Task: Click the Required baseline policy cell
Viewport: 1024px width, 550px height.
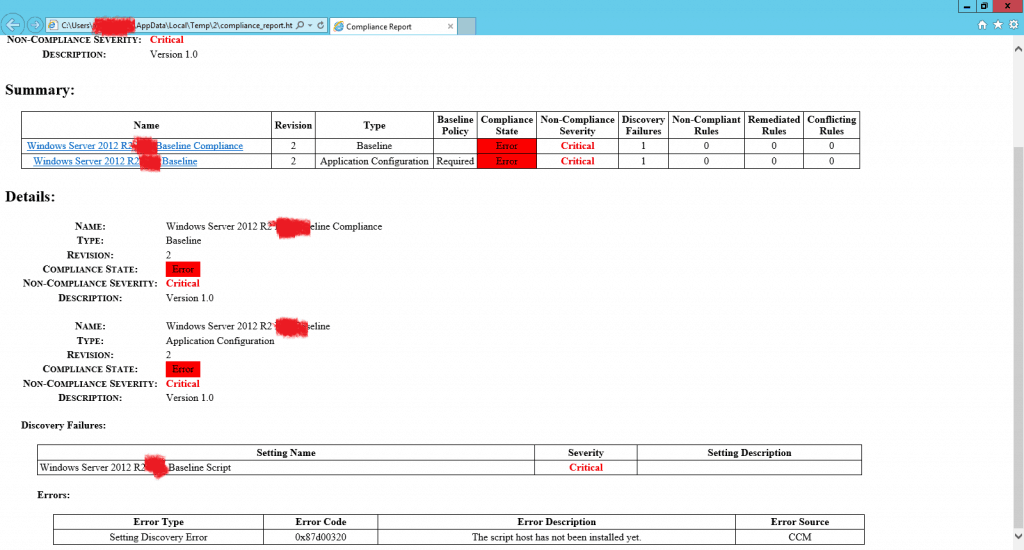Action: (455, 161)
